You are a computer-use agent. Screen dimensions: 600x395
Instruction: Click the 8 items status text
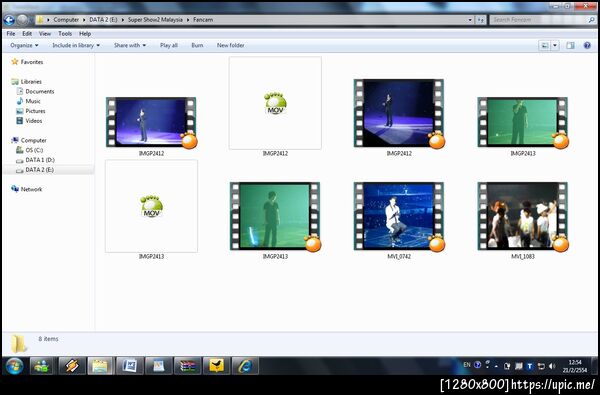(48, 339)
